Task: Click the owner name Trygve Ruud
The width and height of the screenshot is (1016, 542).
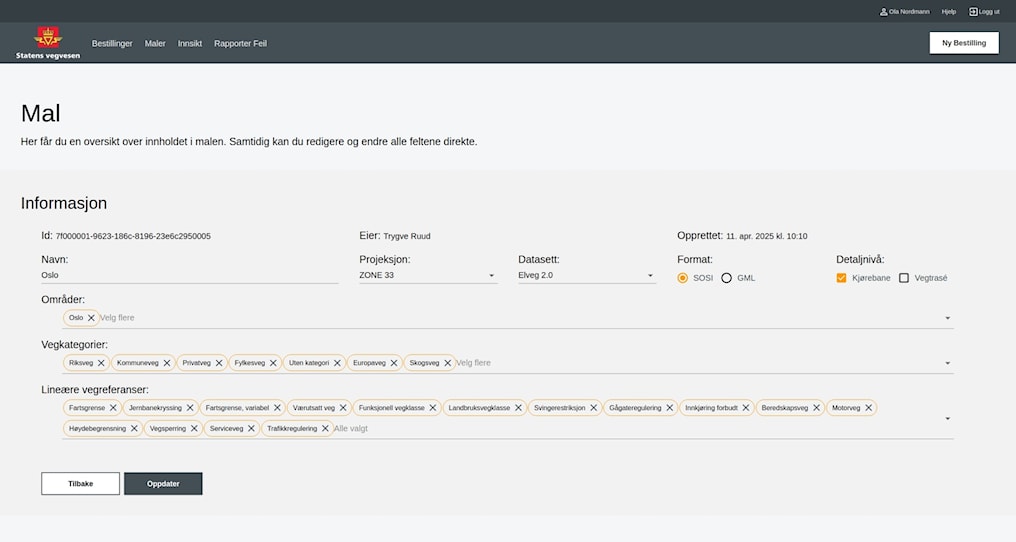Action: pyautogui.click(x=407, y=236)
